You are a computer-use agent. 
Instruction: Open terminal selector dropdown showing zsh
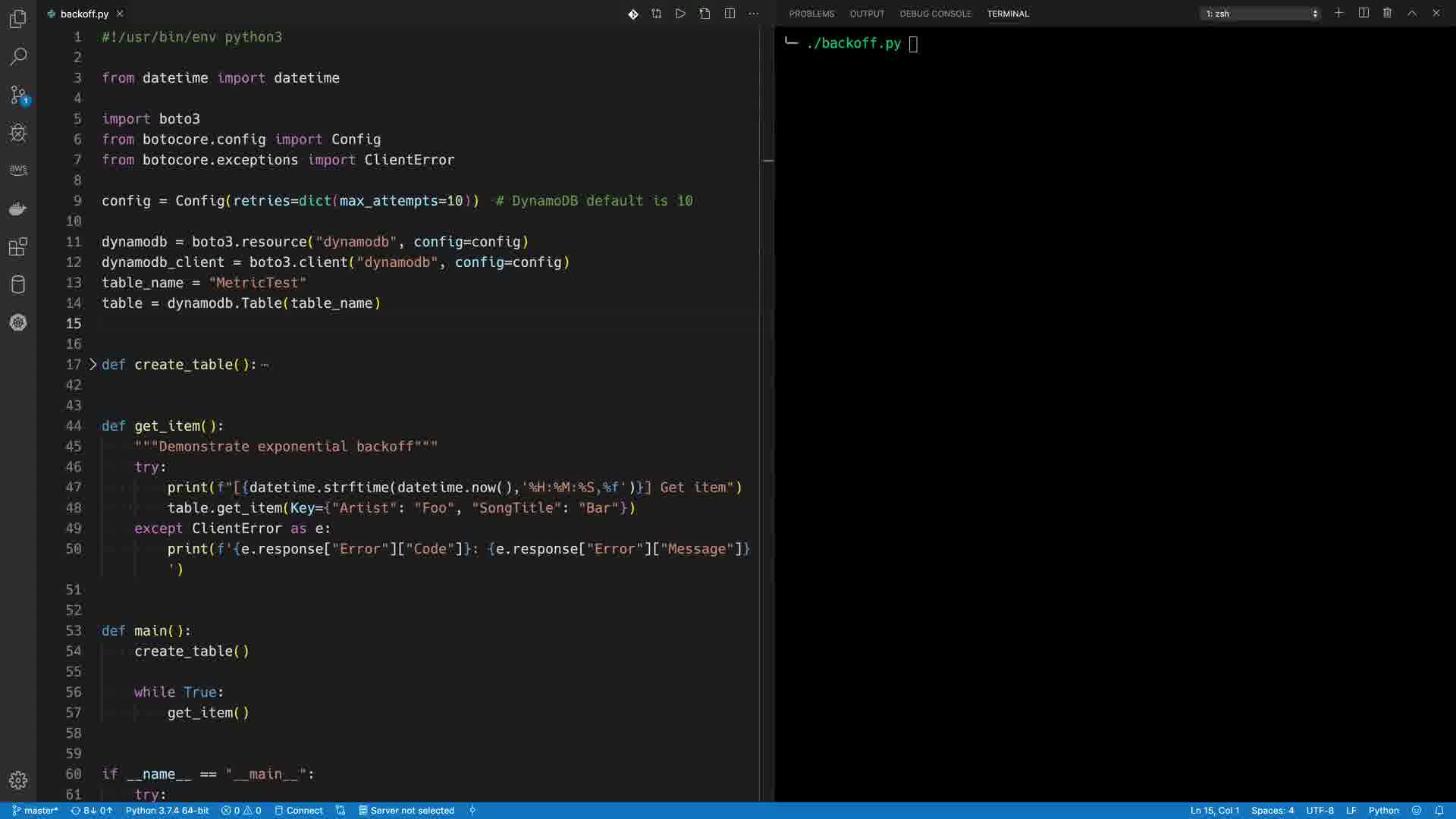(1260, 14)
